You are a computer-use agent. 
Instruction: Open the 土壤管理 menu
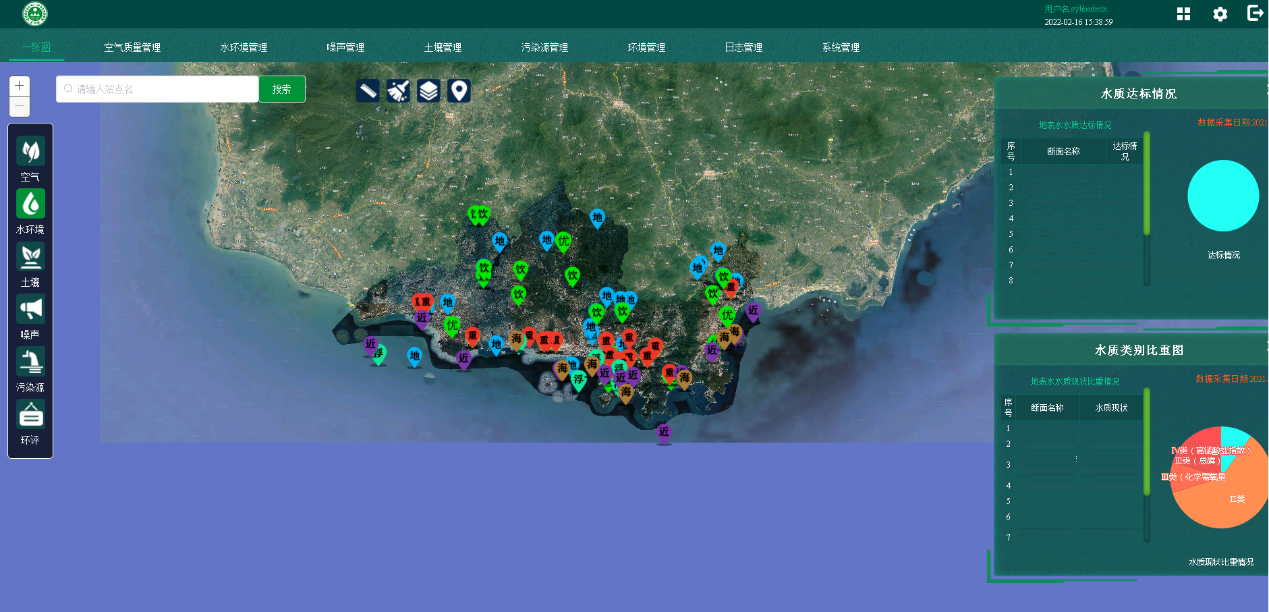click(x=442, y=47)
